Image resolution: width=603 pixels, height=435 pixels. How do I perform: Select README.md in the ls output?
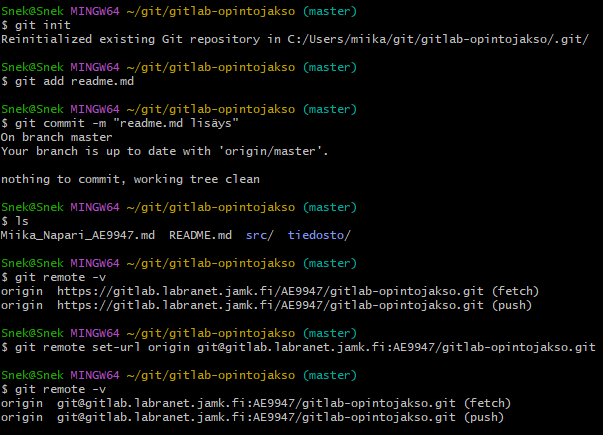tap(200, 234)
